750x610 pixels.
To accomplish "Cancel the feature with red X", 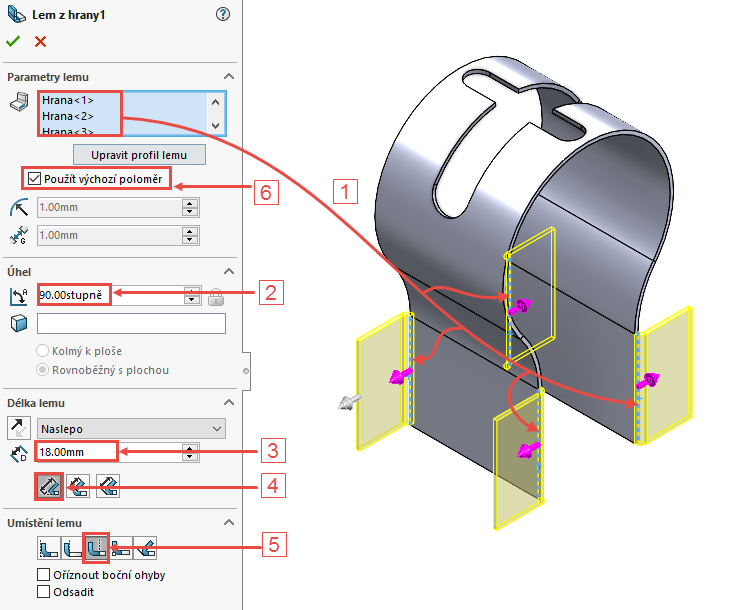I will coord(41,42).
